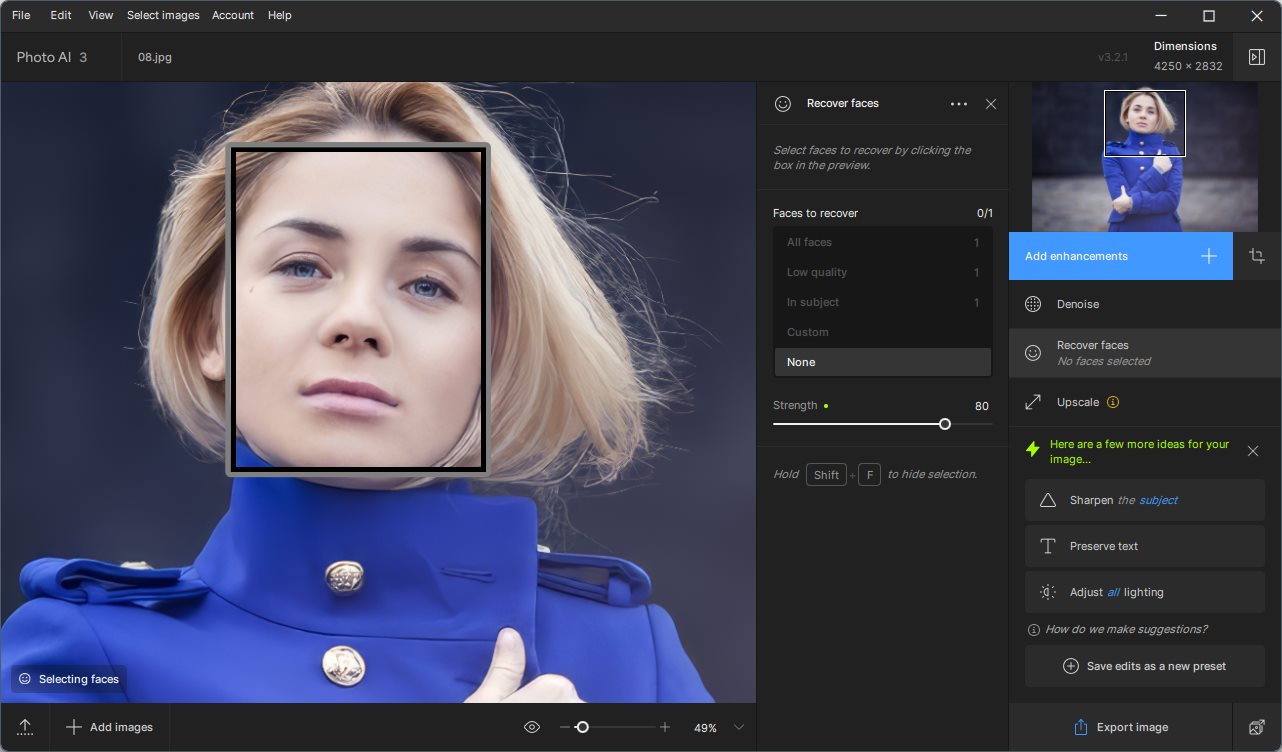Dismiss the image suggestions section
Image resolution: width=1282 pixels, height=752 pixels.
pos(1253,451)
